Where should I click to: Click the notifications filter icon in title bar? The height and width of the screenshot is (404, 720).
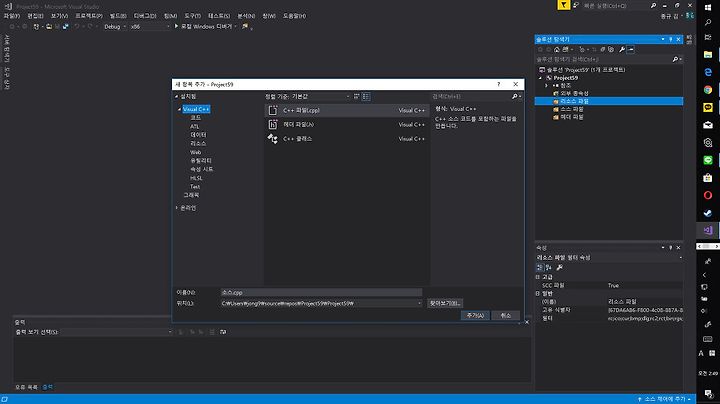pos(563,5)
